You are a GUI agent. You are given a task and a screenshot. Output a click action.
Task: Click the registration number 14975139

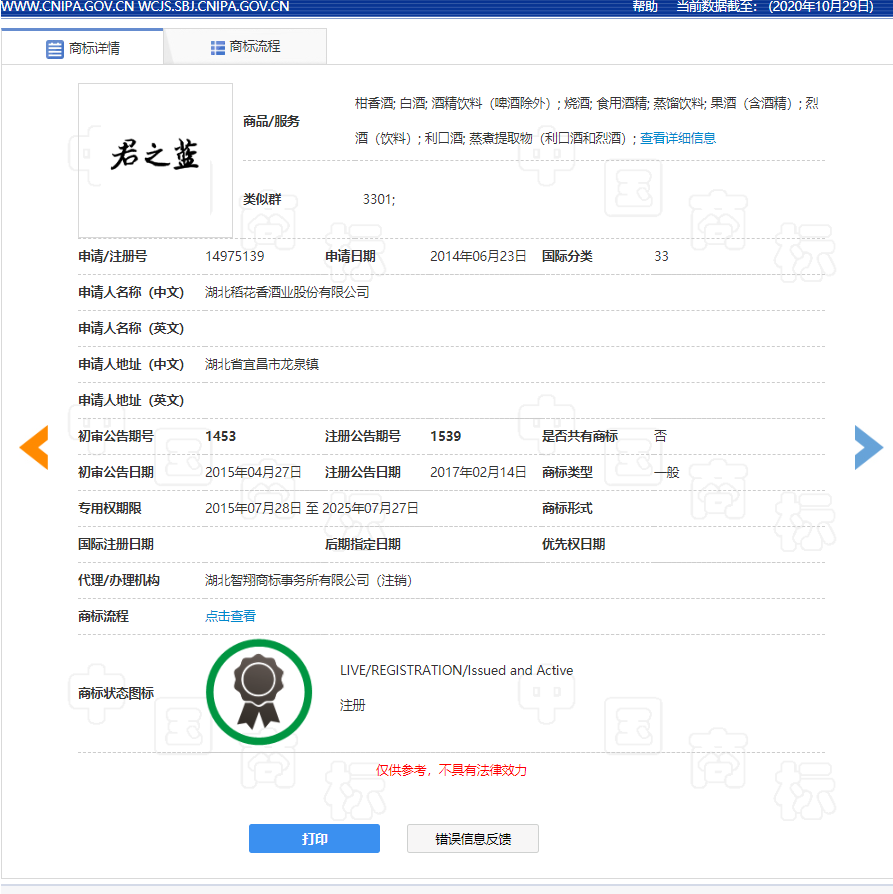pyautogui.click(x=234, y=256)
